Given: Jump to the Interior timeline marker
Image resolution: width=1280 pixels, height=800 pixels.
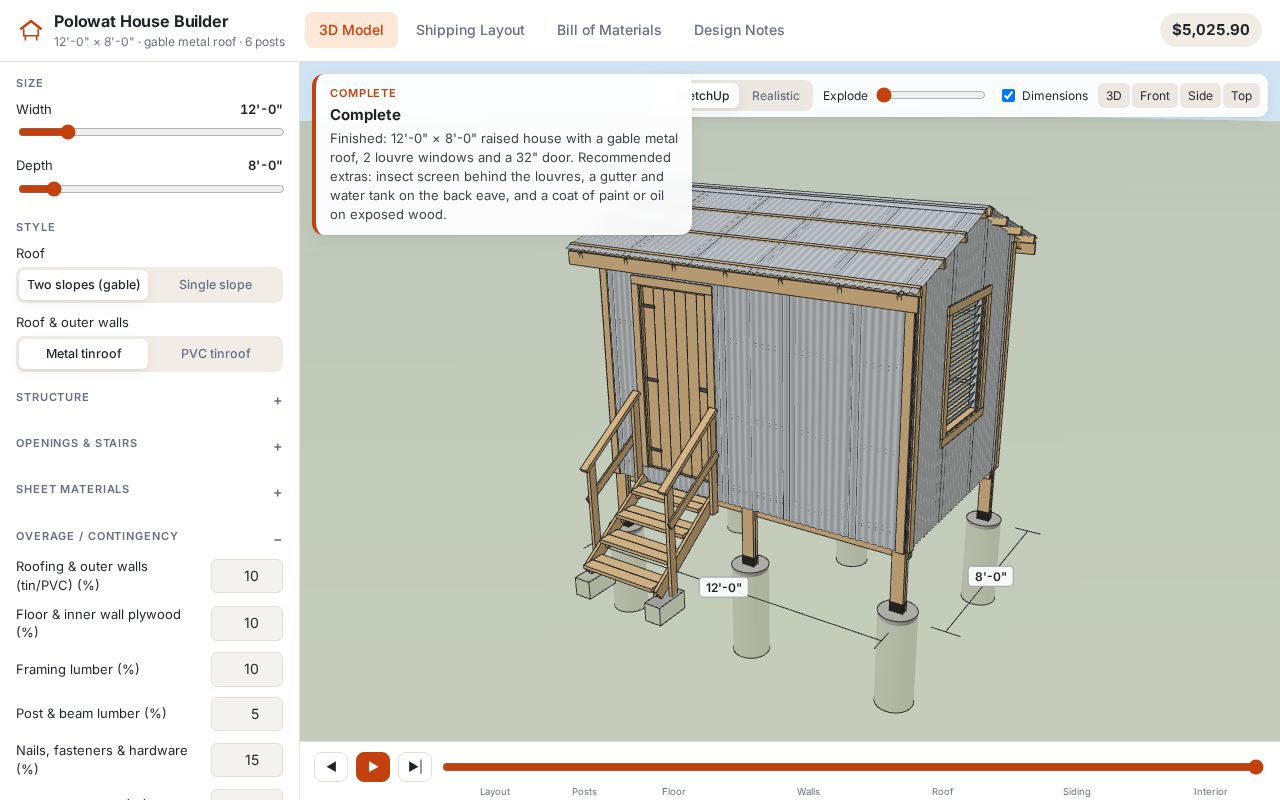Looking at the screenshot, I should click(1210, 791).
